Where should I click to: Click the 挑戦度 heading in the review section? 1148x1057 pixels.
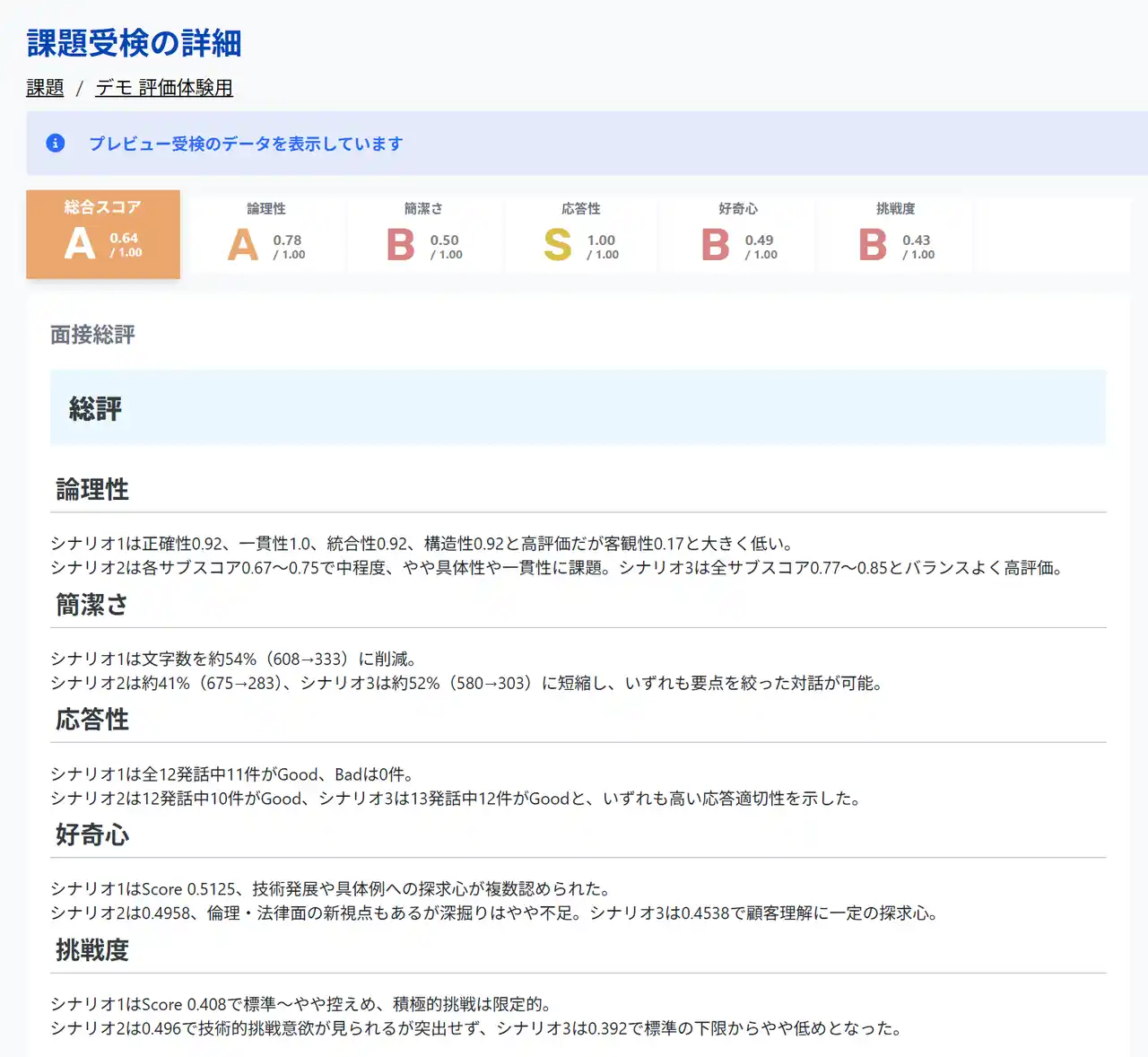[92, 950]
